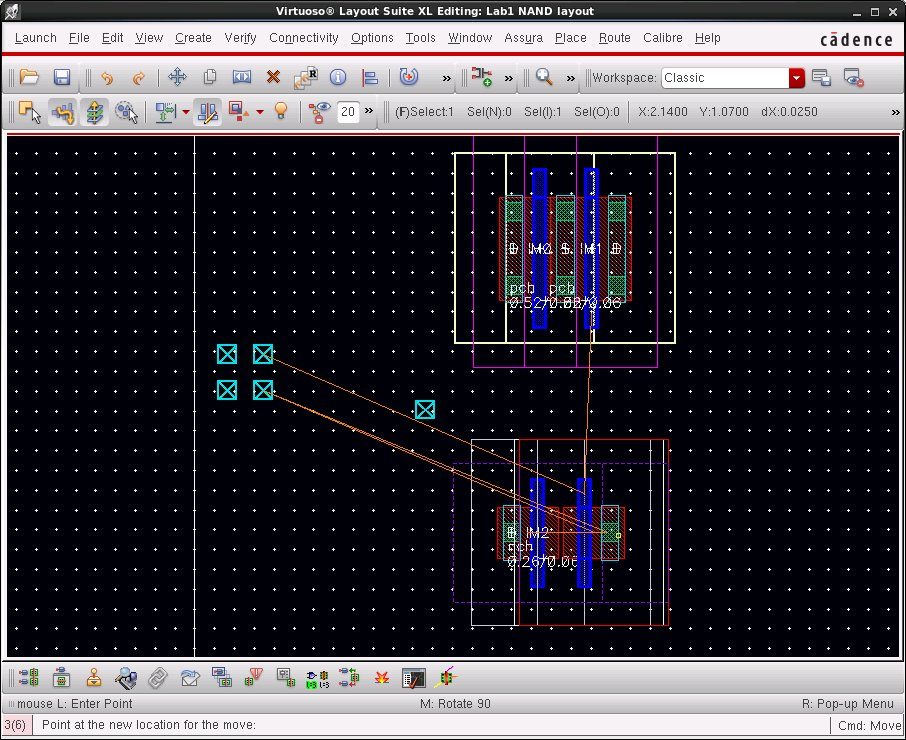The width and height of the screenshot is (906, 740).
Task: Open the View menu
Action: click(x=149, y=38)
